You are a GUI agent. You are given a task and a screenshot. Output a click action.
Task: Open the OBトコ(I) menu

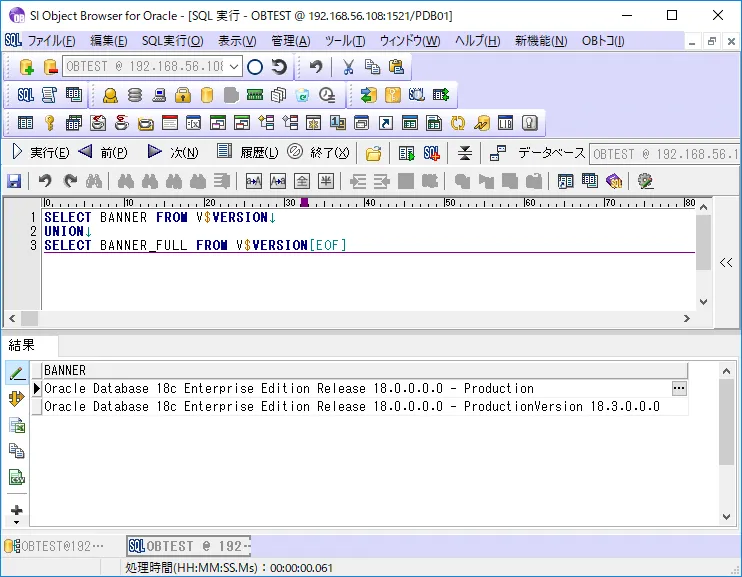pyautogui.click(x=603, y=41)
